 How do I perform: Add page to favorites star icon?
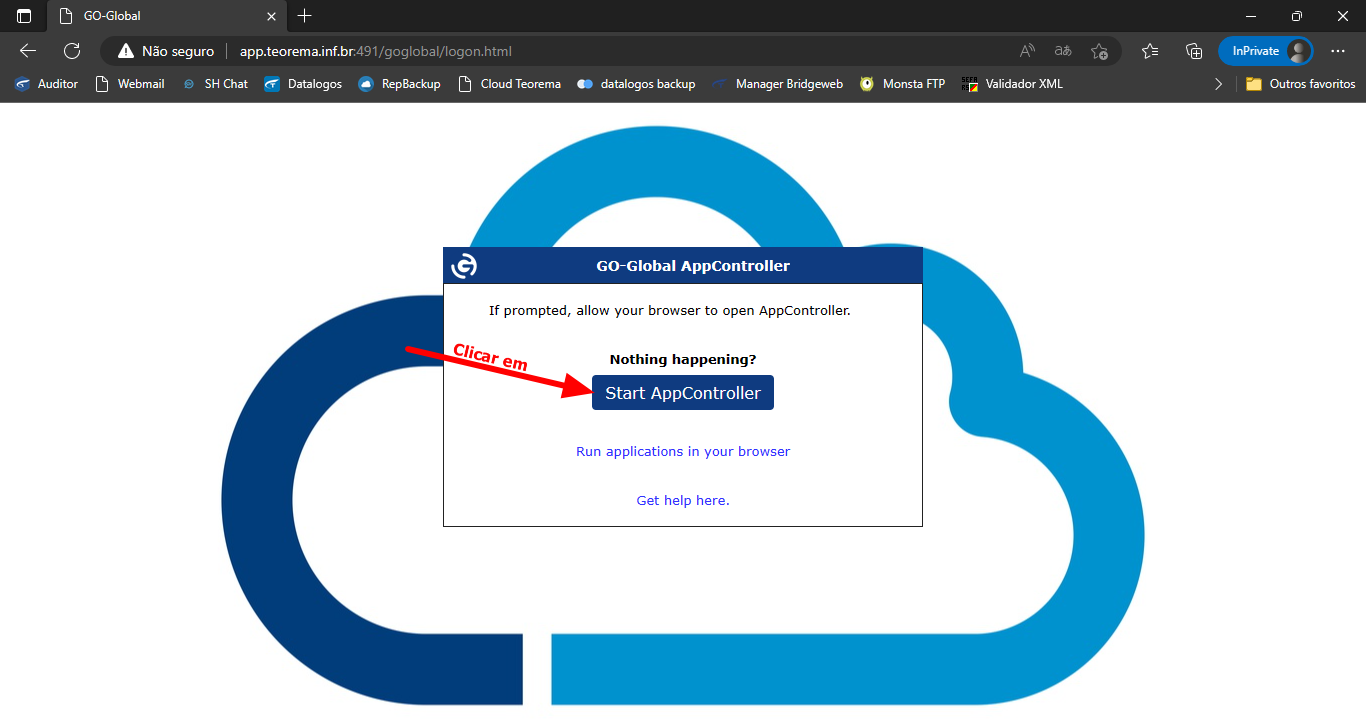(x=1099, y=51)
